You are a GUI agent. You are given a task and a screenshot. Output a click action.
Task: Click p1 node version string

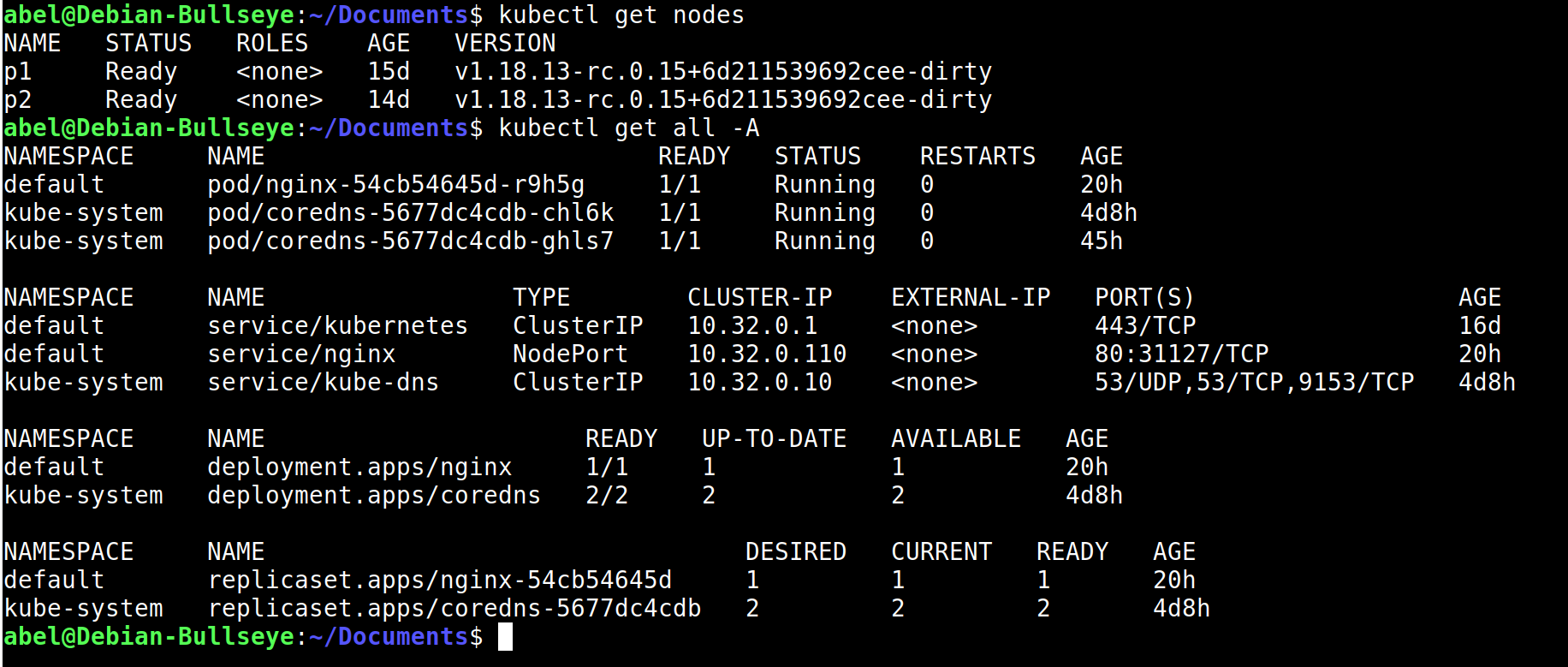coord(723,72)
